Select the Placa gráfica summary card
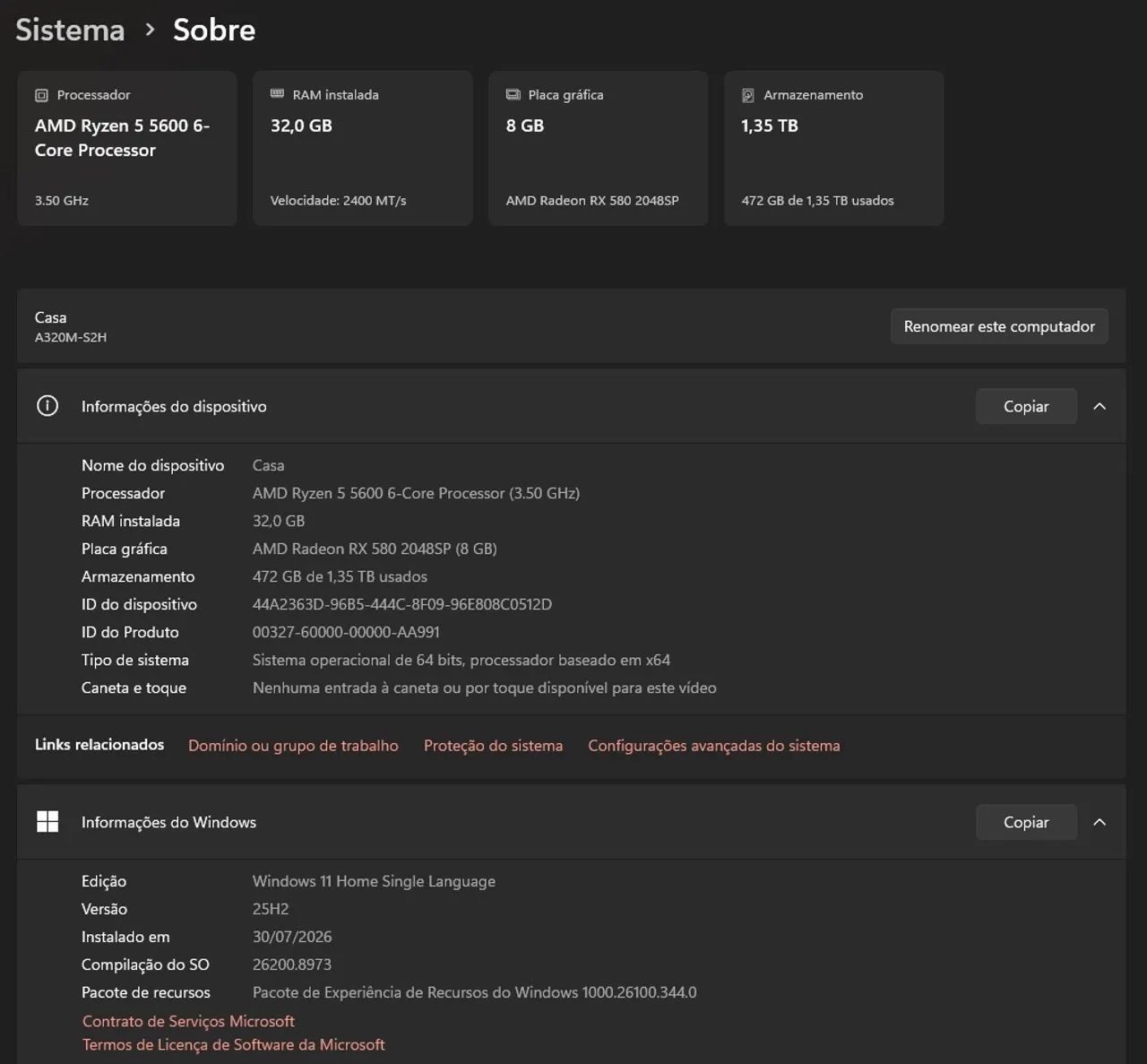The image size is (1147, 1064). coord(599,148)
